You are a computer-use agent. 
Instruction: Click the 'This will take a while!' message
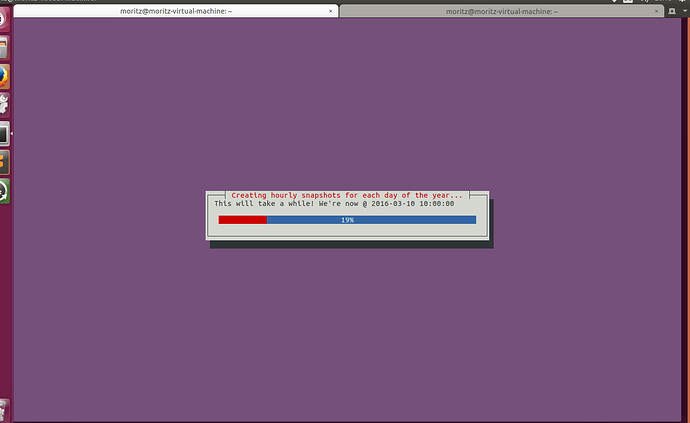(x=264, y=203)
